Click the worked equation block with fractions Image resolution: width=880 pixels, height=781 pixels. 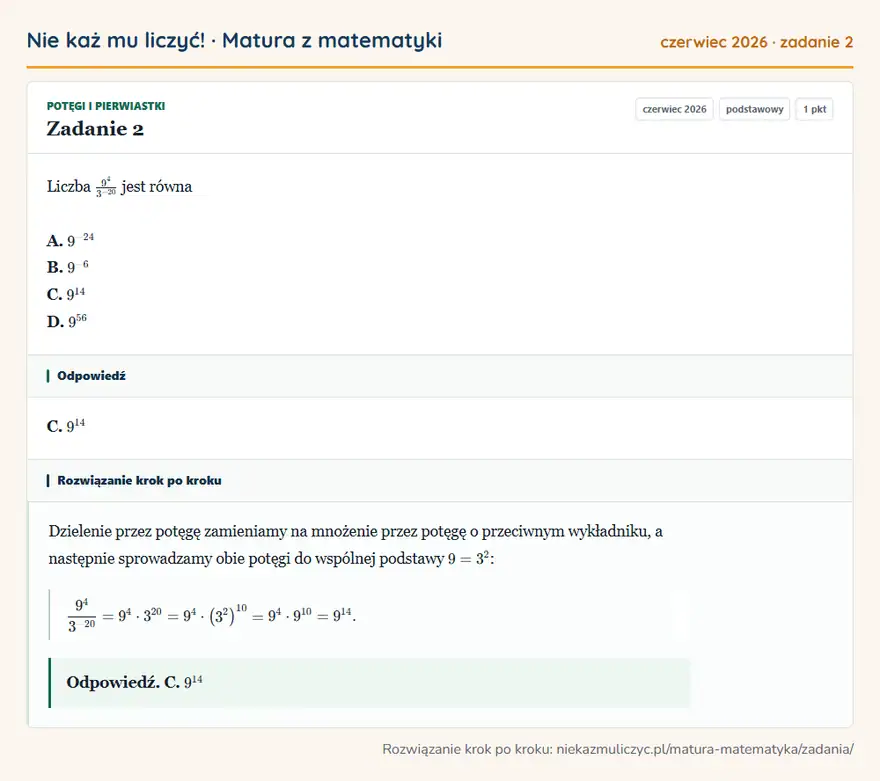pyautogui.click(x=369, y=615)
